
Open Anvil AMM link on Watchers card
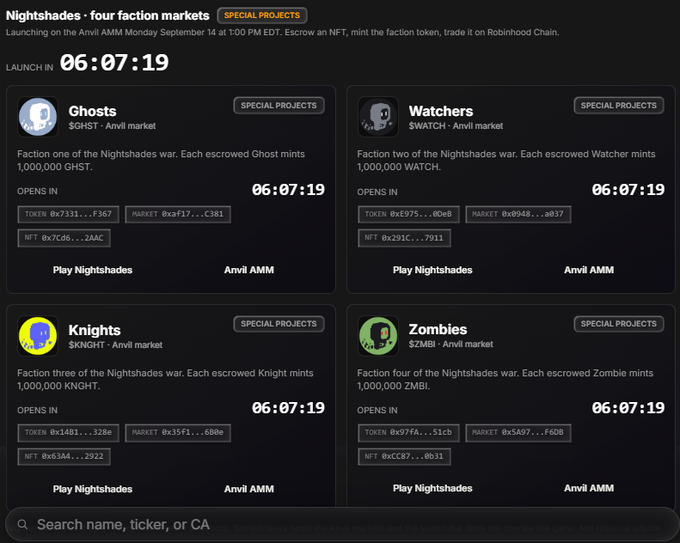click(589, 270)
